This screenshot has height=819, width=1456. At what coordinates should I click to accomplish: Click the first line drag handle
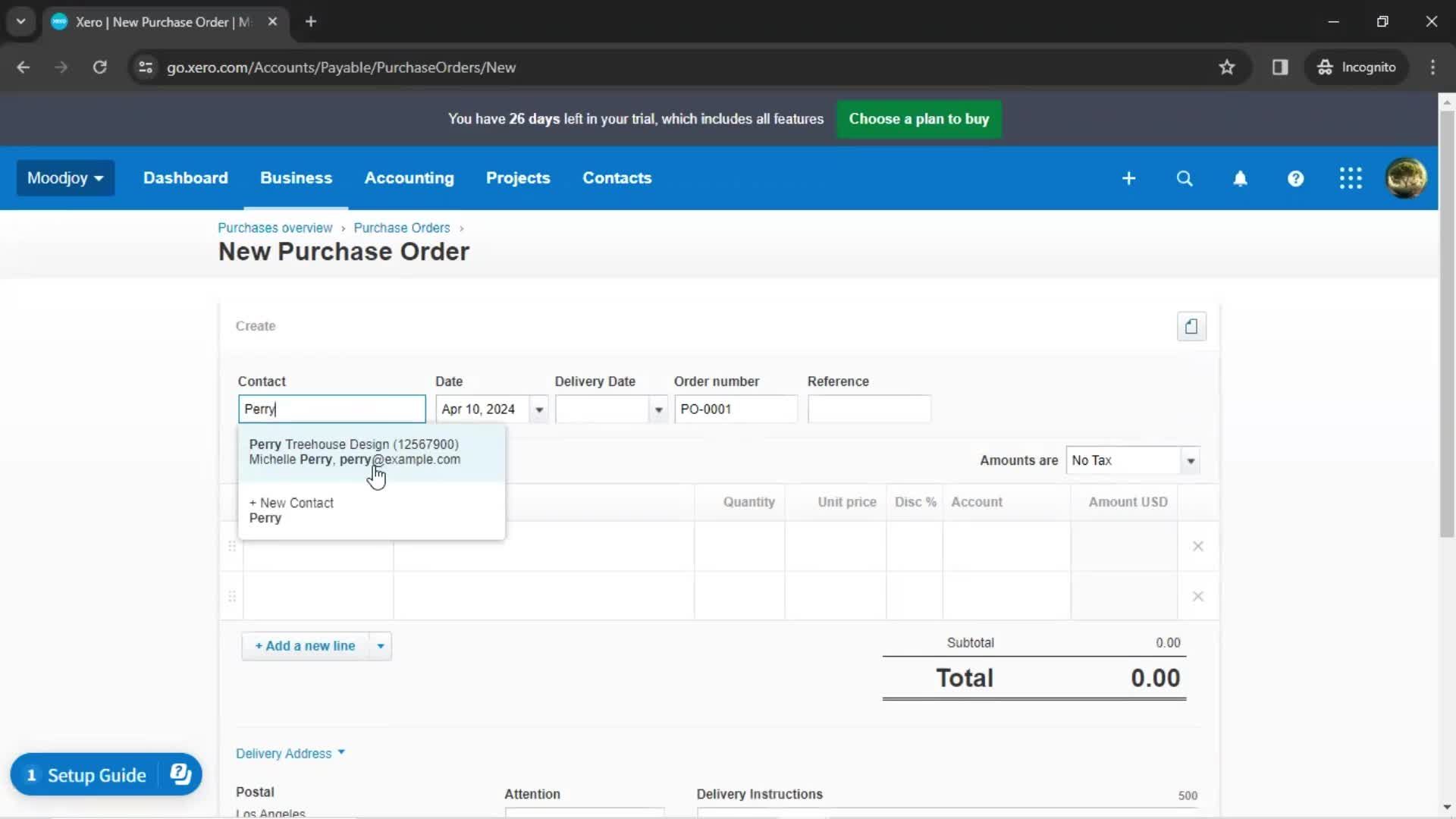(x=232, y=546)
